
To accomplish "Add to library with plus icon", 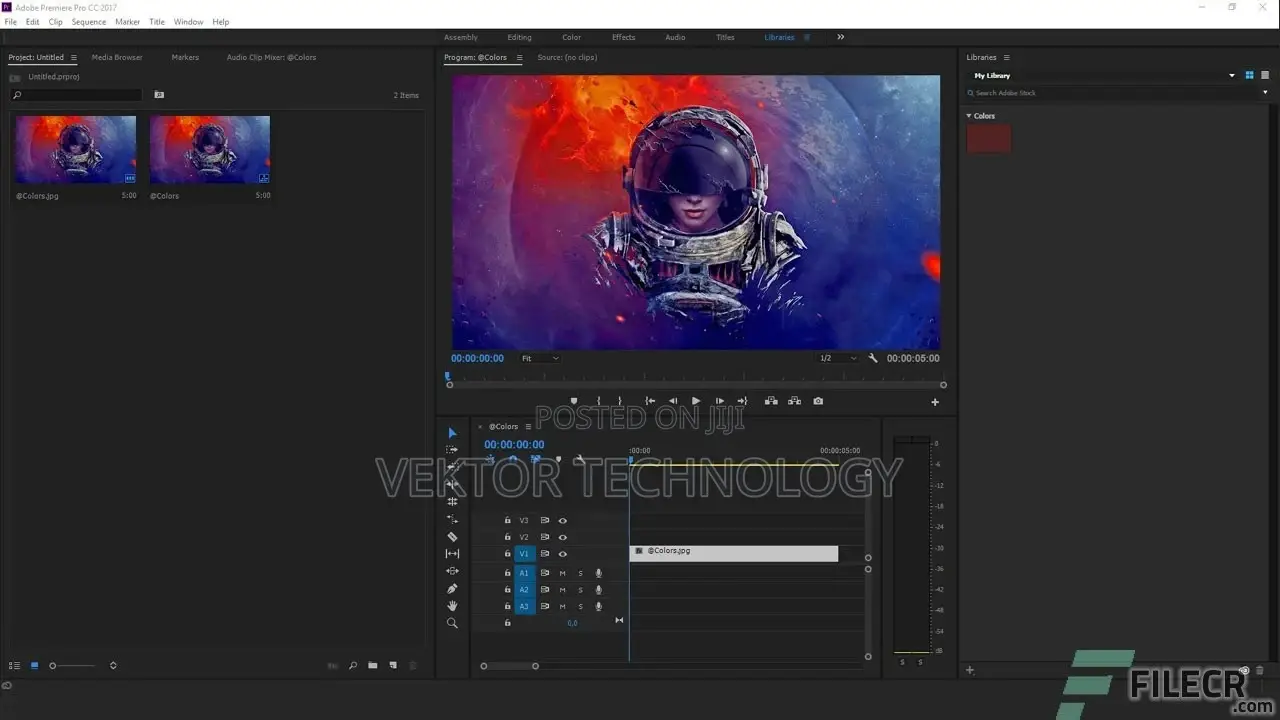I will pos(969,670).
